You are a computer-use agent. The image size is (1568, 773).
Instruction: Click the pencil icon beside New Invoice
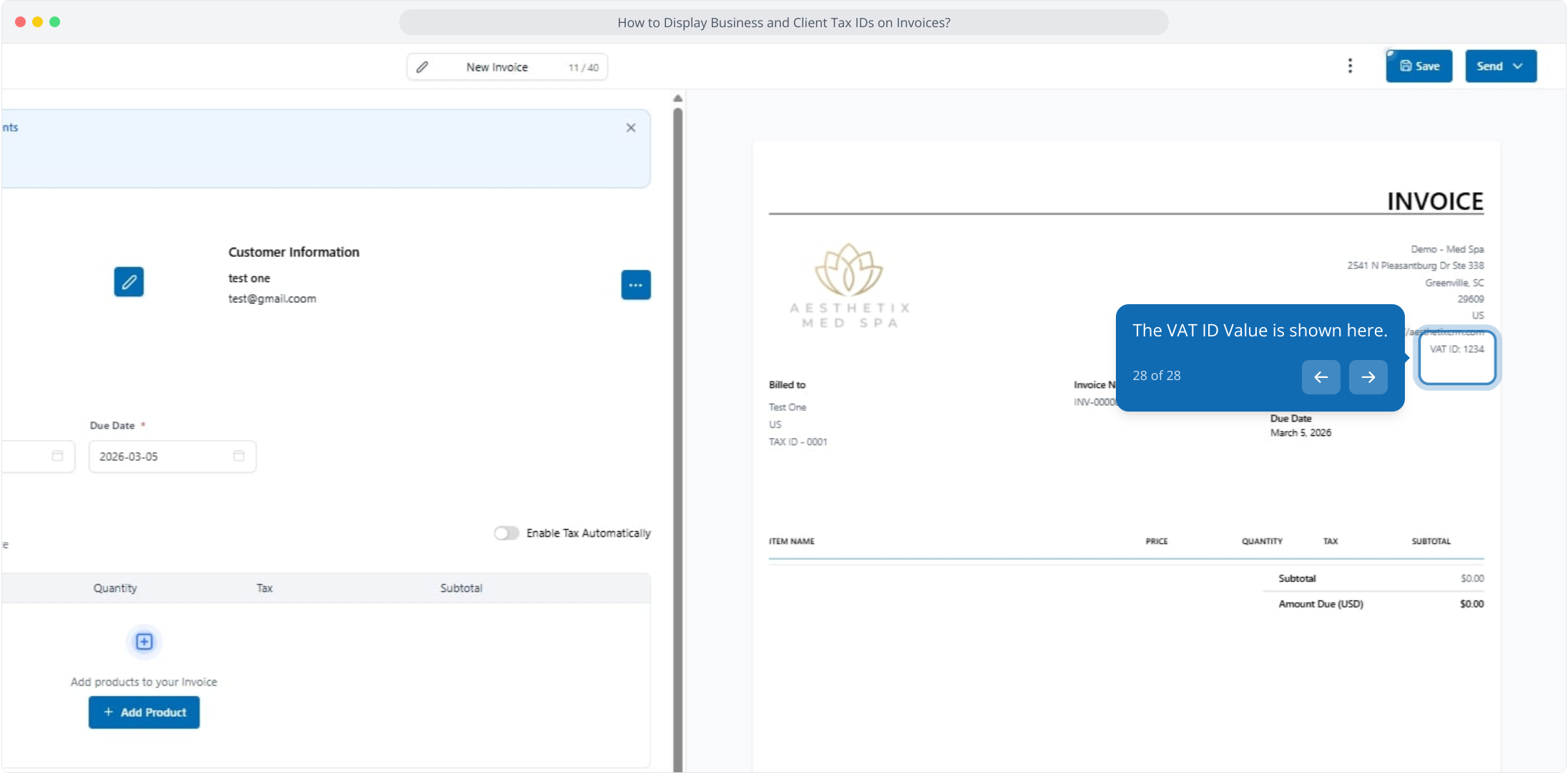[x=422, y=67]
